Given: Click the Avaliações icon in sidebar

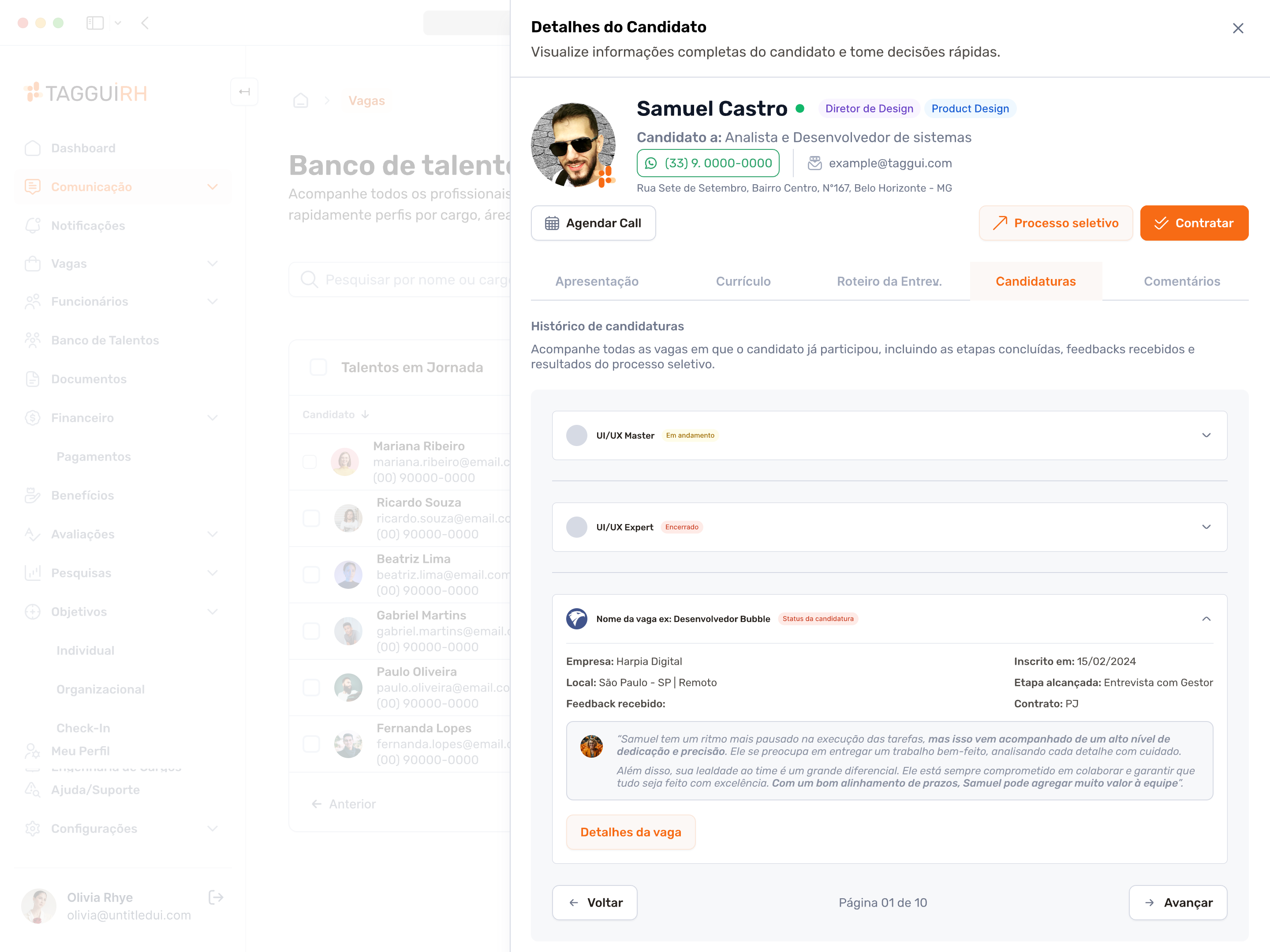Looking at the screenshot, I should 33,534.
